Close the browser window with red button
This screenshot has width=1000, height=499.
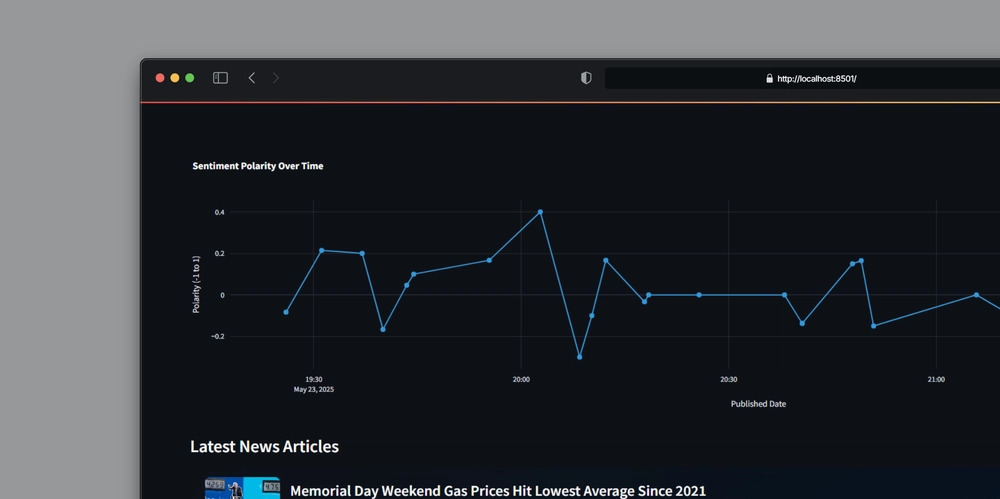pos(160,78)
